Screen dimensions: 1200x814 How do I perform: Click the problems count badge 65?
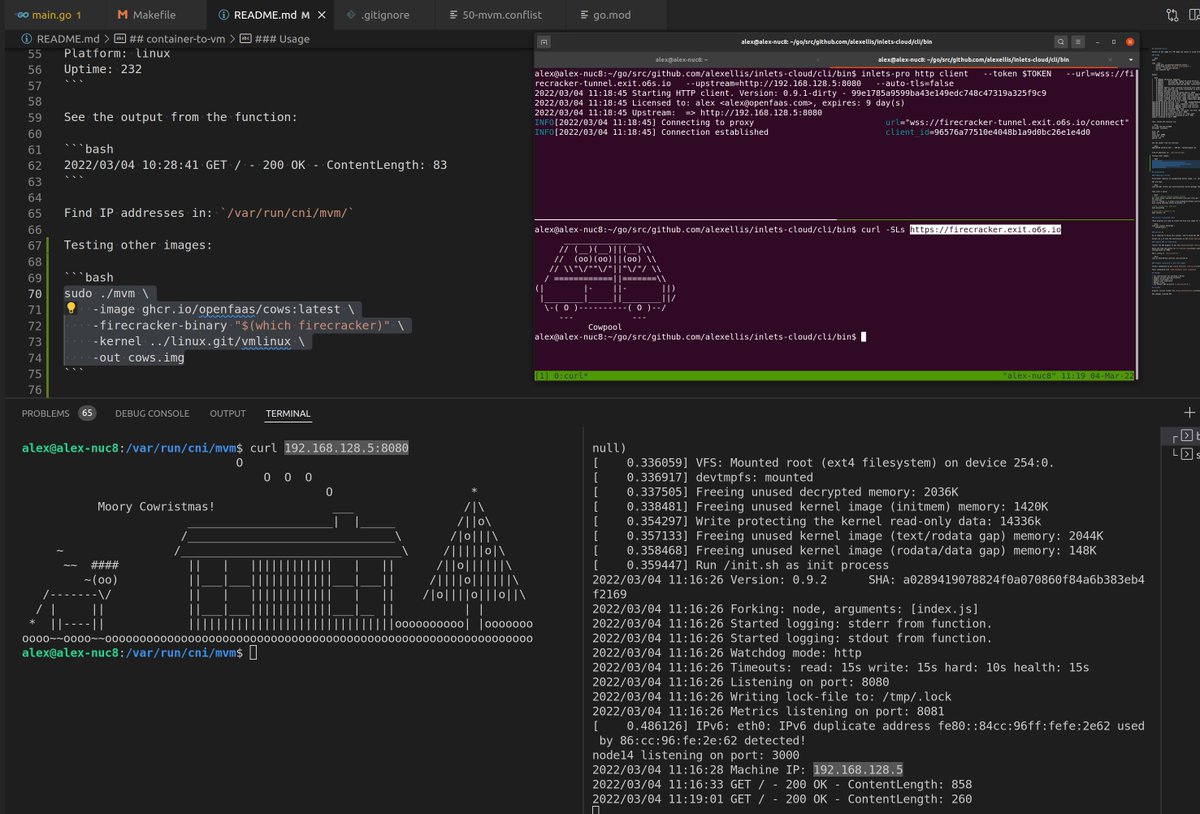tap(87, 413)
